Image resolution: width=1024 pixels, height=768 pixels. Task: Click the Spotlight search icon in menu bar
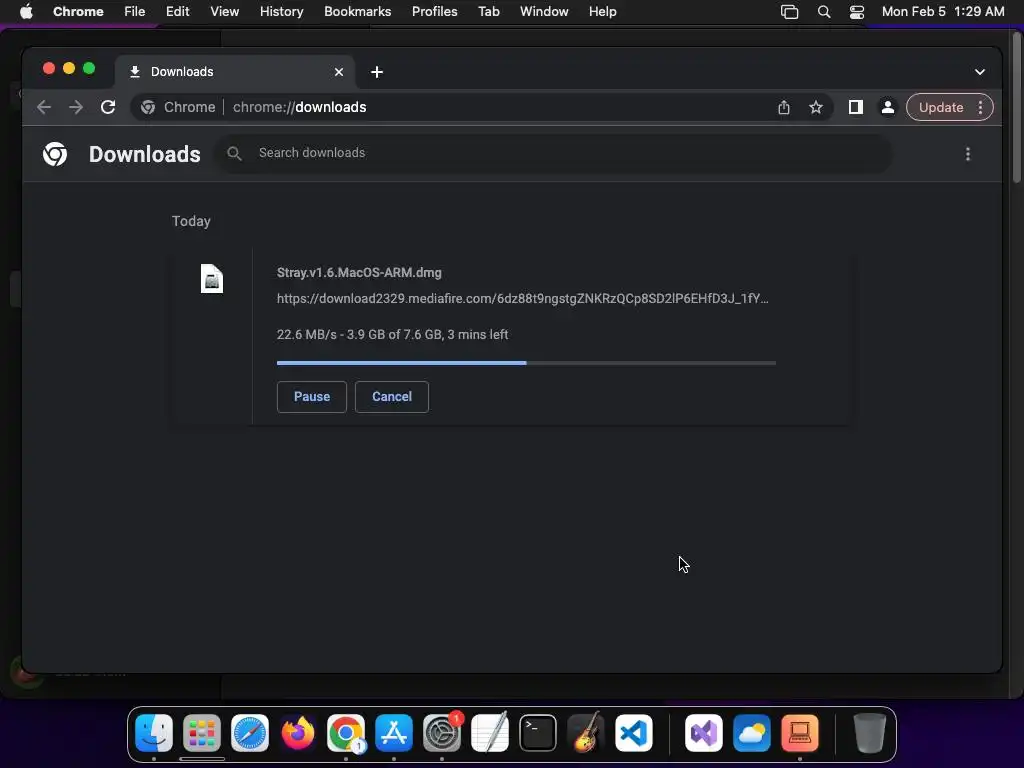tap(824, 12)
